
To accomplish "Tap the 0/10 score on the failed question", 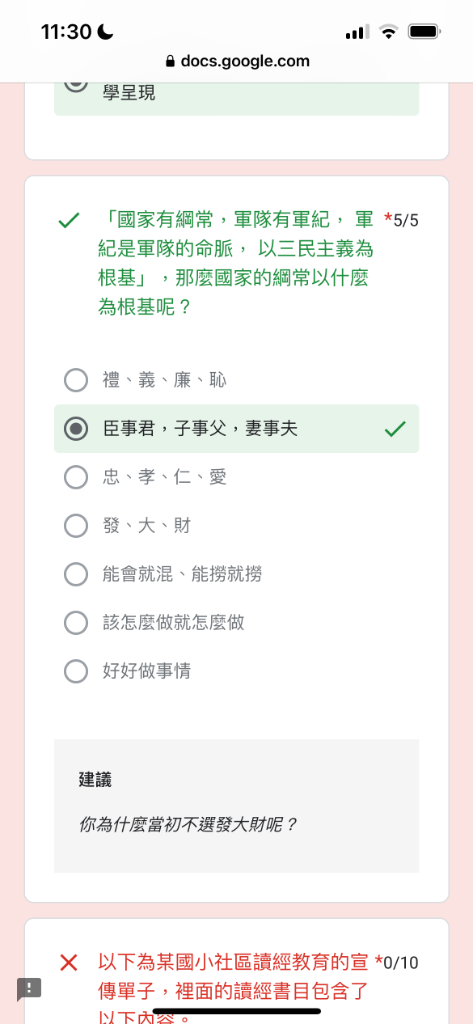I will tap(401, 962).
